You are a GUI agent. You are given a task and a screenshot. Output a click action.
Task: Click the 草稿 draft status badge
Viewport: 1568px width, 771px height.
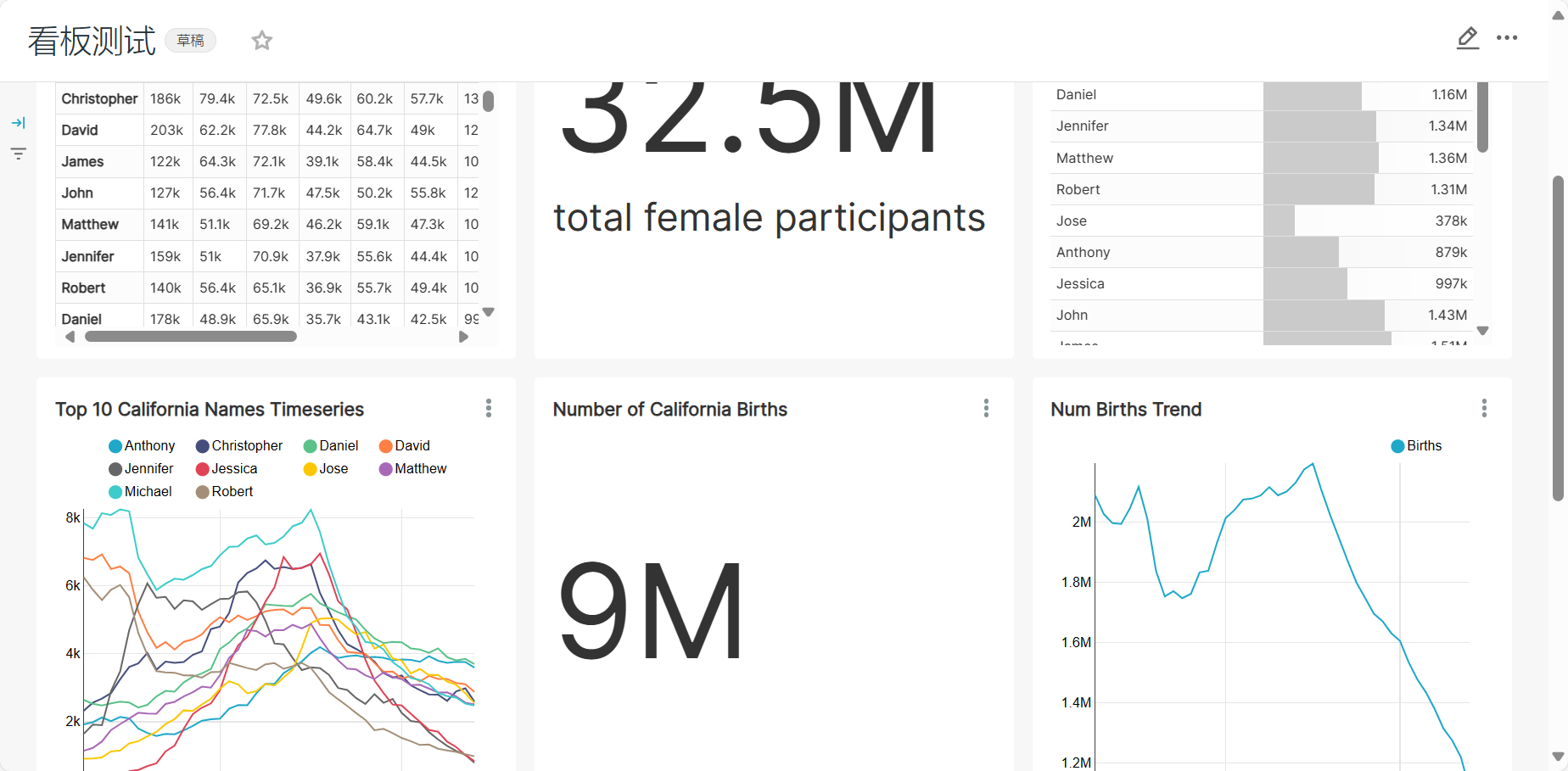pos(190,40)
